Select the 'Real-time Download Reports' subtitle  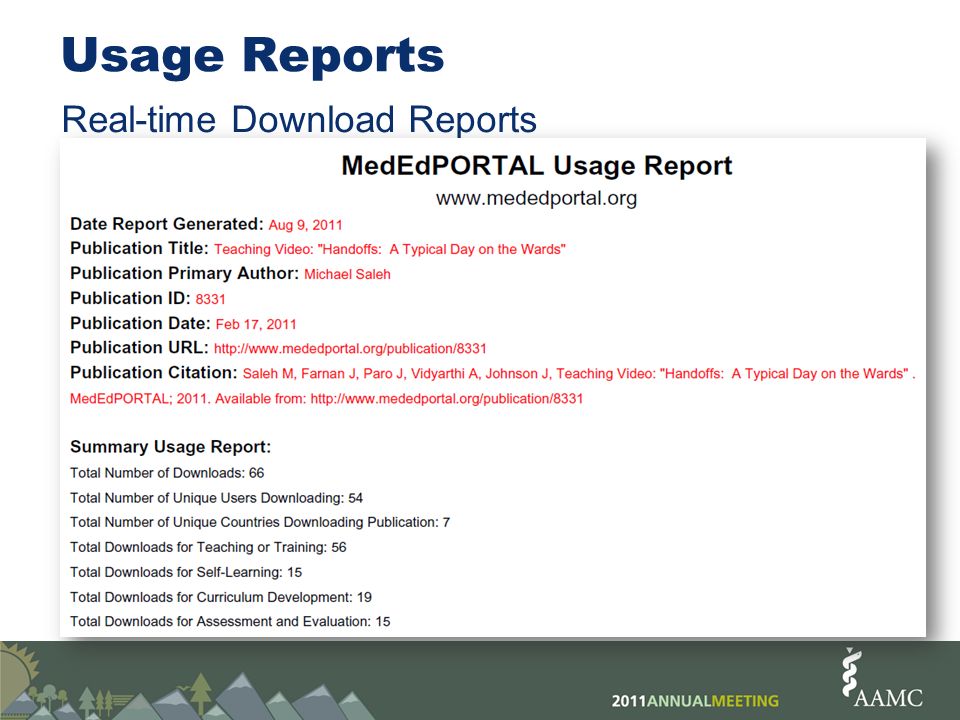(x=299, y=119)
